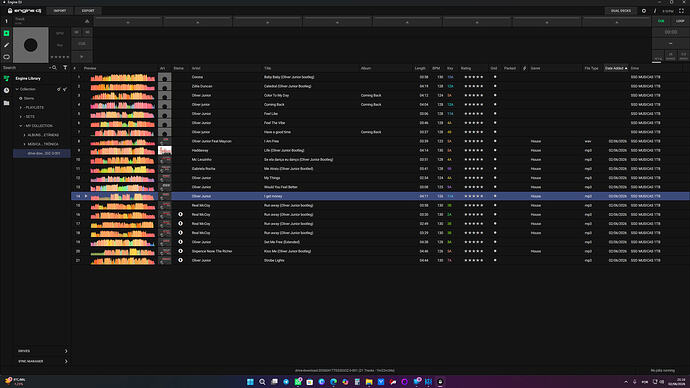Click status icon on Set Me Free row
Screen dimensions: 690x388
tap(180, 242)
